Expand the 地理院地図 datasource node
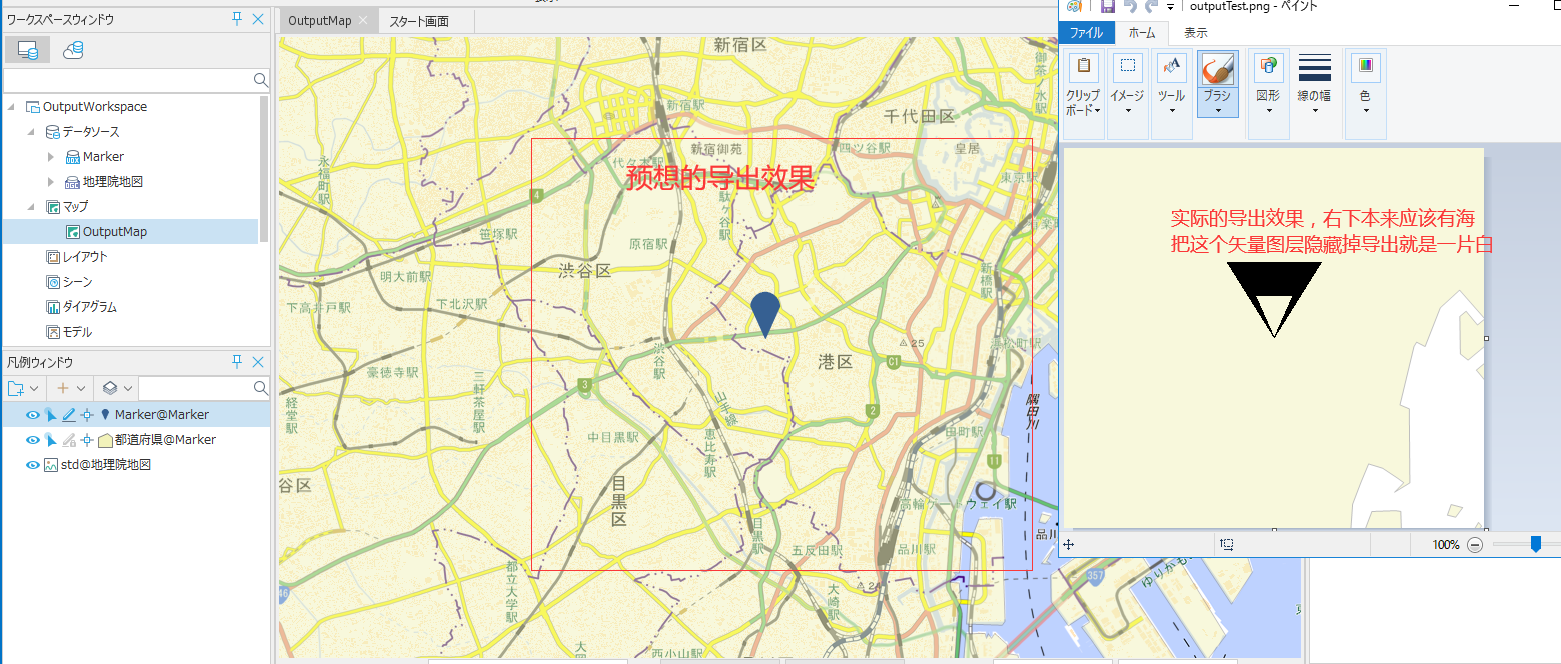The width and height of the screenshot is (1561, 664). [x=51, y=182]
